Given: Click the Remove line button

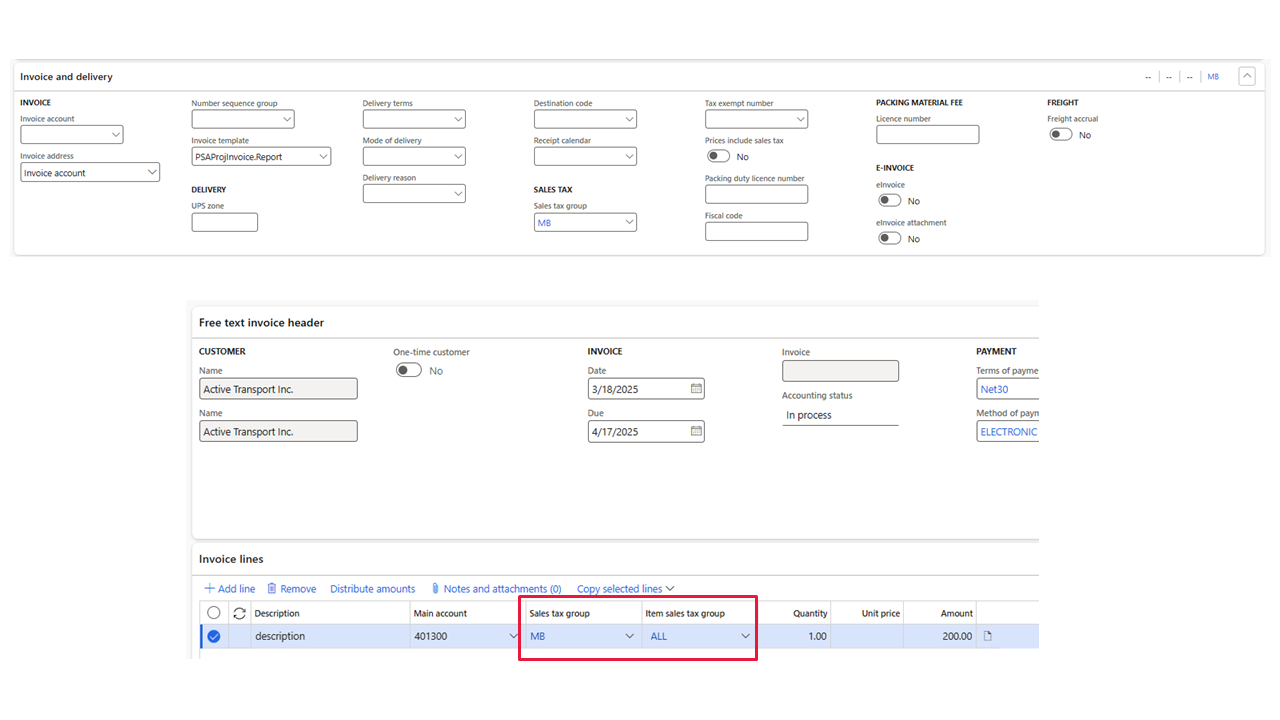Looking at the screenshot, I should click(291, 589).
